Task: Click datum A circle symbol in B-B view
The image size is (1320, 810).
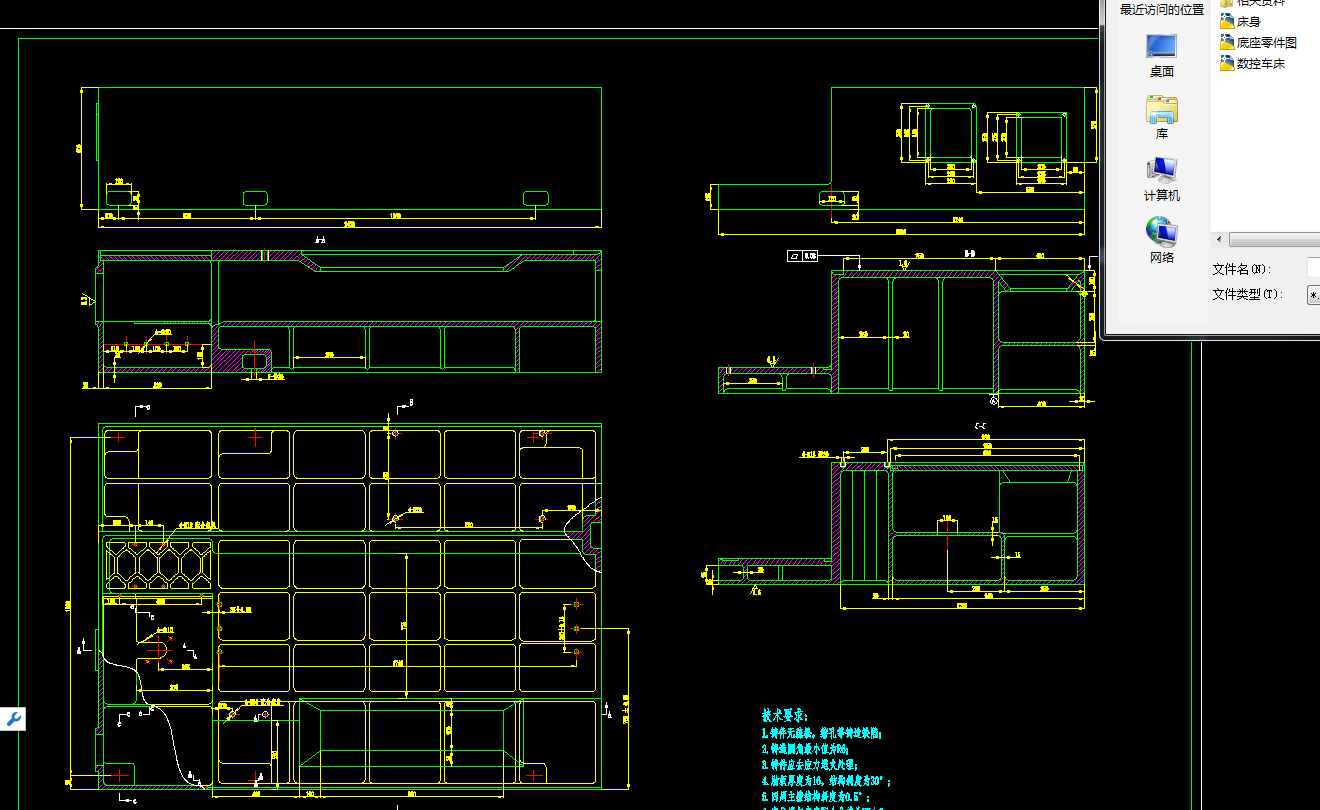Action: (993, 401)
